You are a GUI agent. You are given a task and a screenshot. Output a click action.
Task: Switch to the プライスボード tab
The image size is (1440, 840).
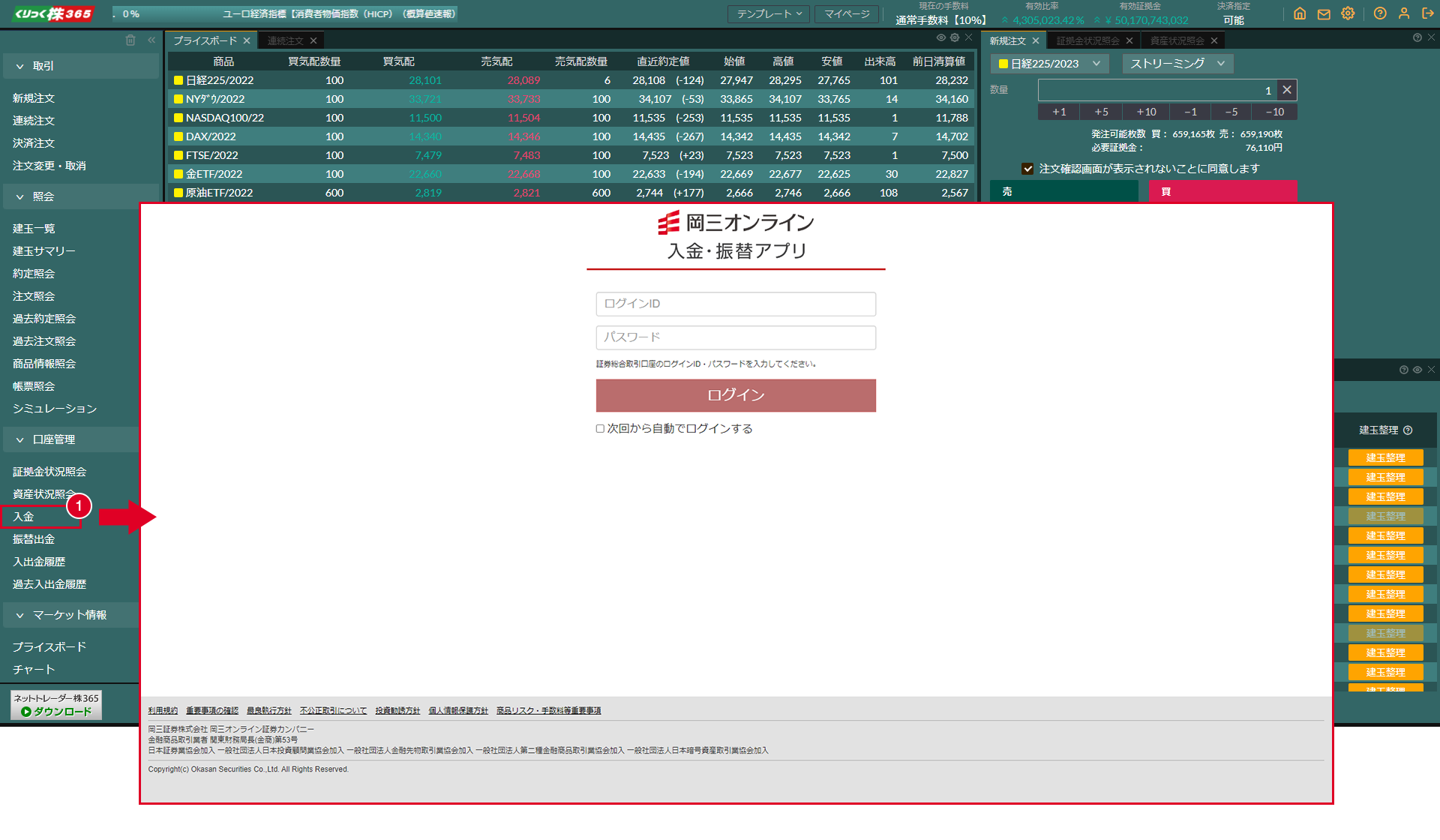coord(205,40)
